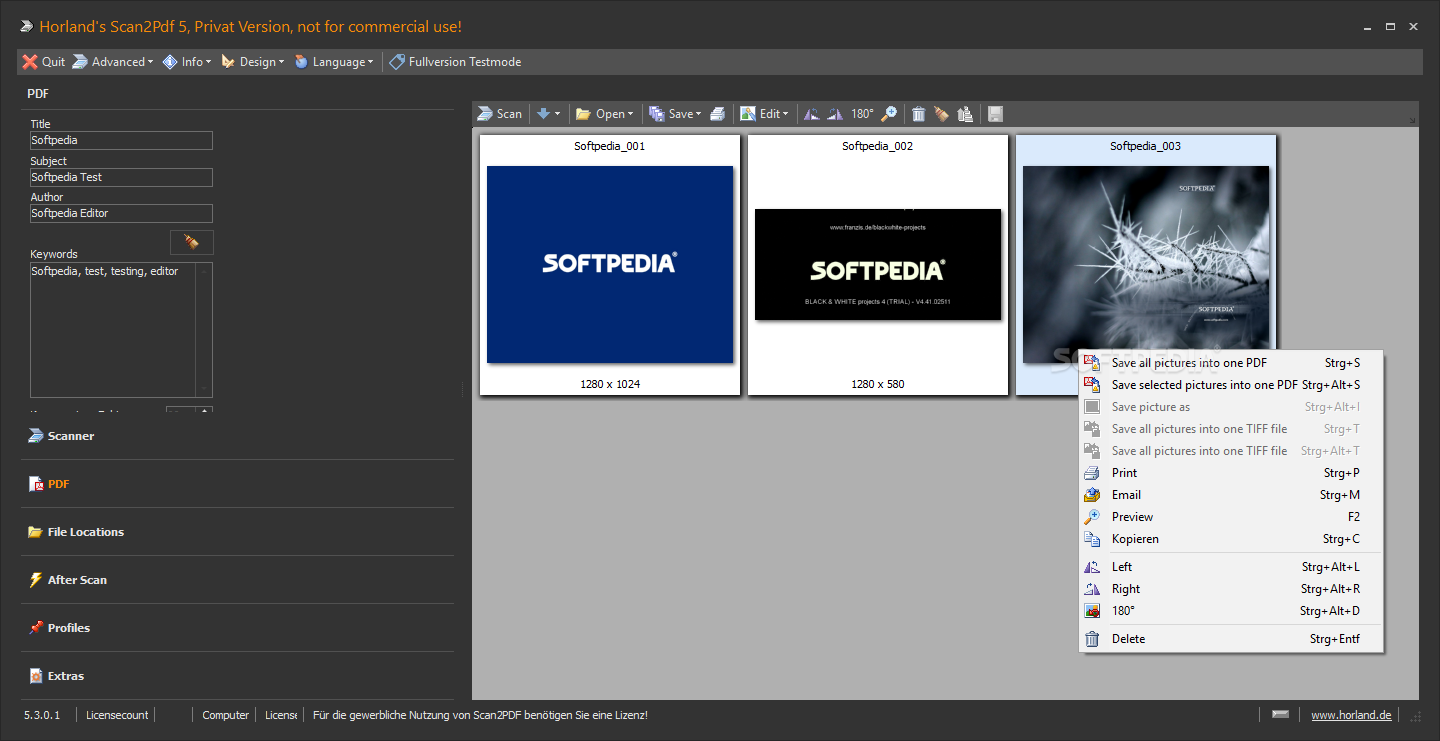This screenshot has width=1440, height=741.
Task: Open the Language menu
Action: (334, 62)
